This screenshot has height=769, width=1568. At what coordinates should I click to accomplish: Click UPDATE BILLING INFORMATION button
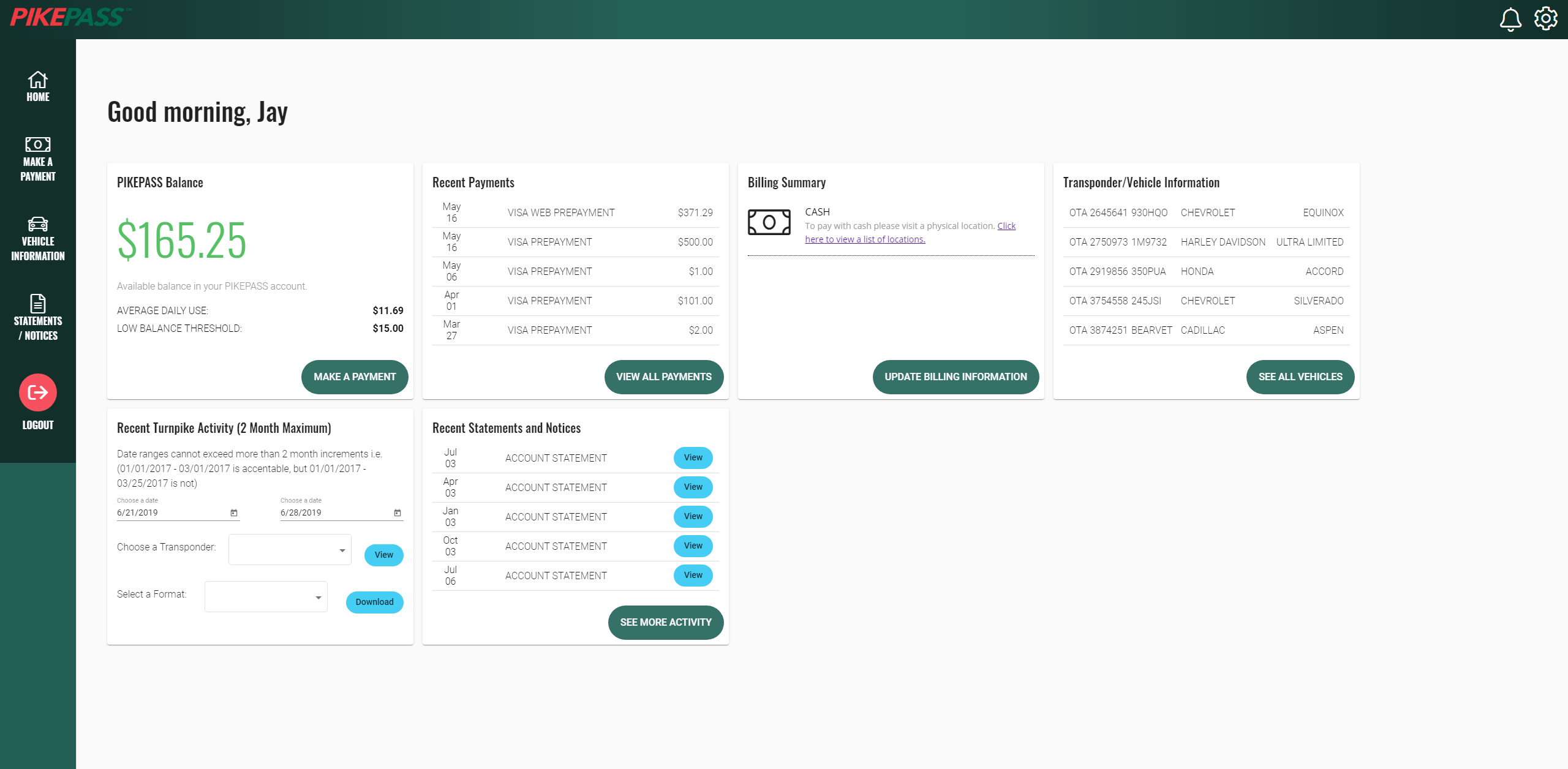pyautogui.click(x=956, y=377)
